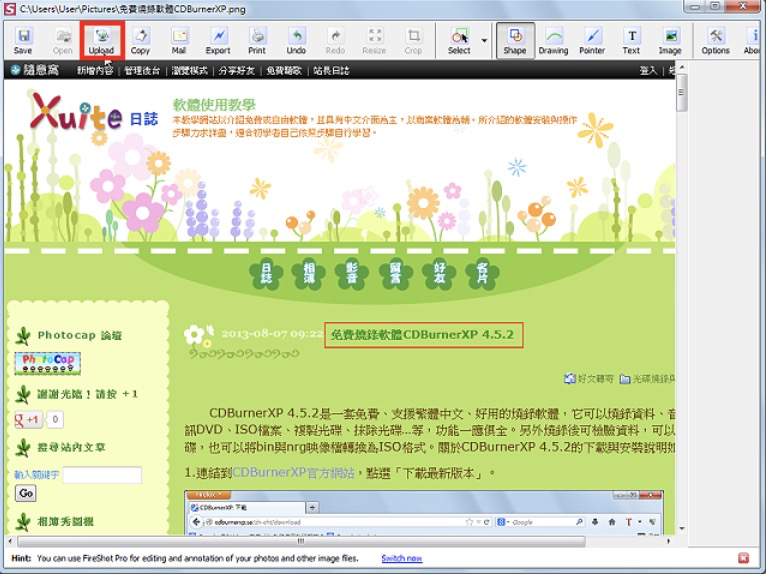Click 管理後台 in the black bar

pos(142,70)
